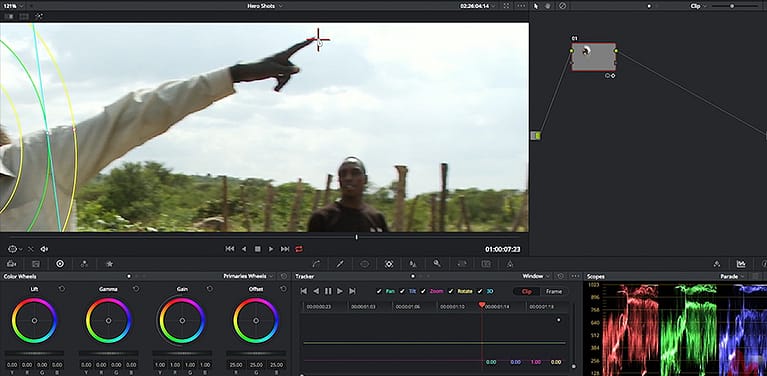Uncheck the Zoom tracking checkbox
Image resolution: width=767 pixels, height=376 pixels.
click(x=423, y=291)
